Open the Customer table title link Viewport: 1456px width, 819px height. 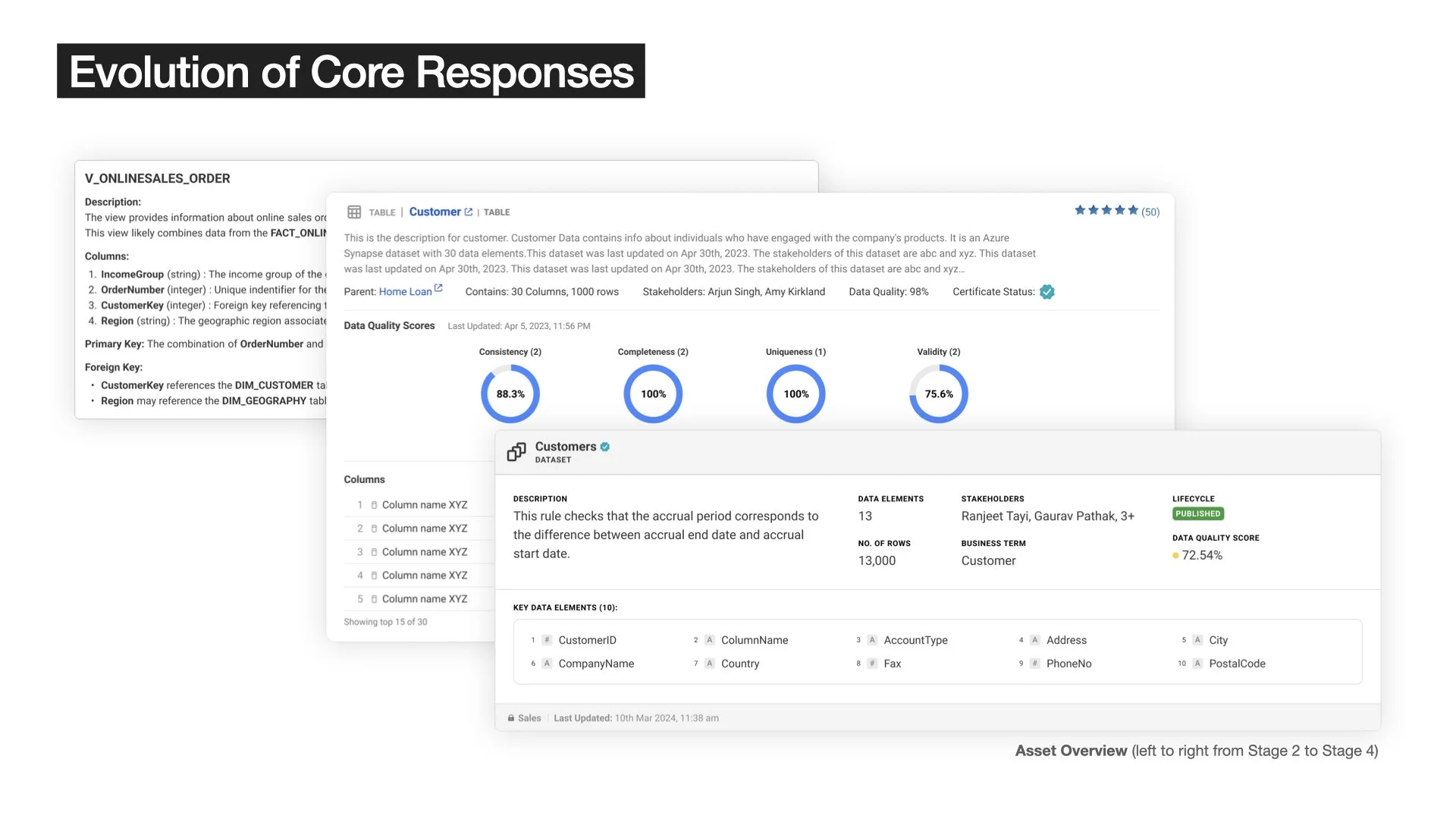(x=435, y=212)
